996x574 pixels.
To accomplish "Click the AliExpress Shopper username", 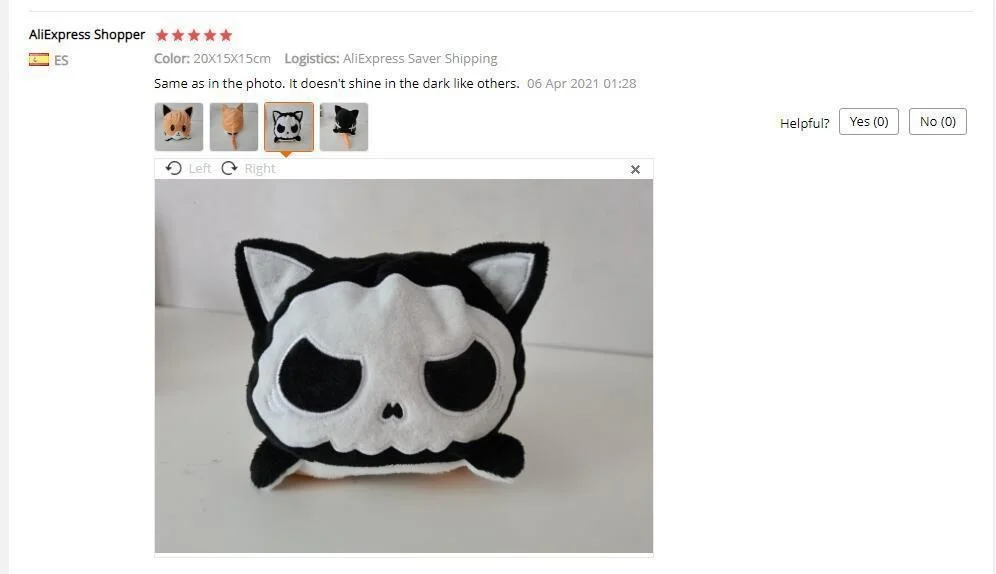I will coord(87,34).
